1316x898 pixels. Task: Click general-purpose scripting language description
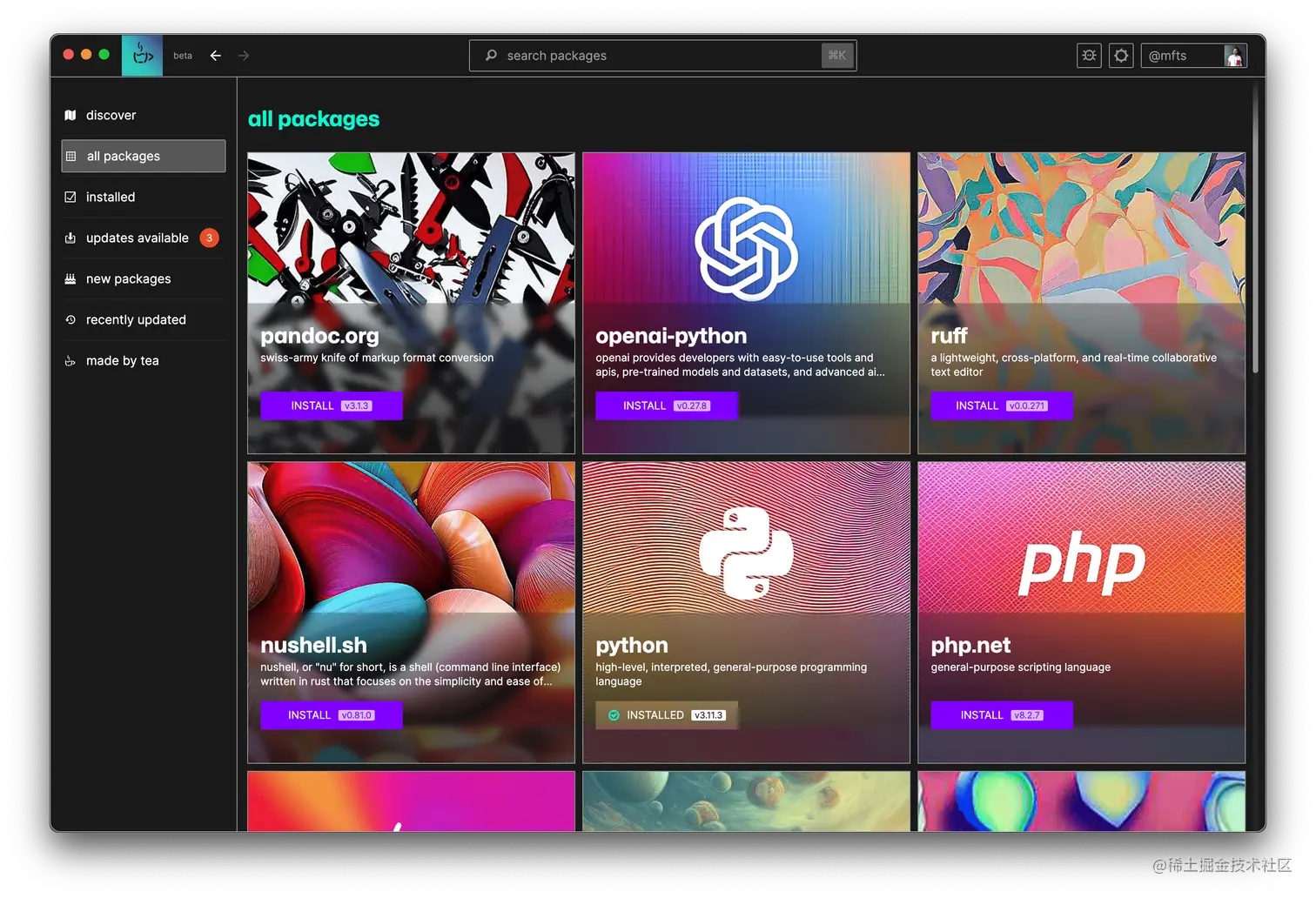(1021, 667)
